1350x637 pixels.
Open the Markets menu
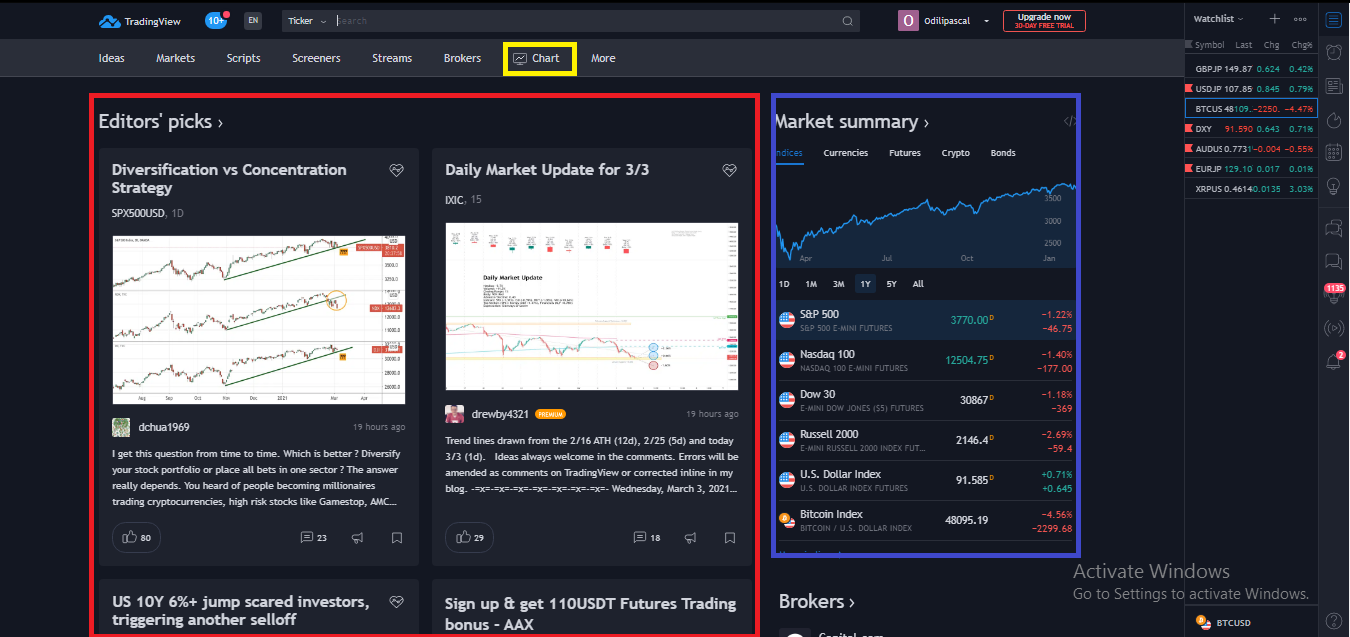coord(175,58)
